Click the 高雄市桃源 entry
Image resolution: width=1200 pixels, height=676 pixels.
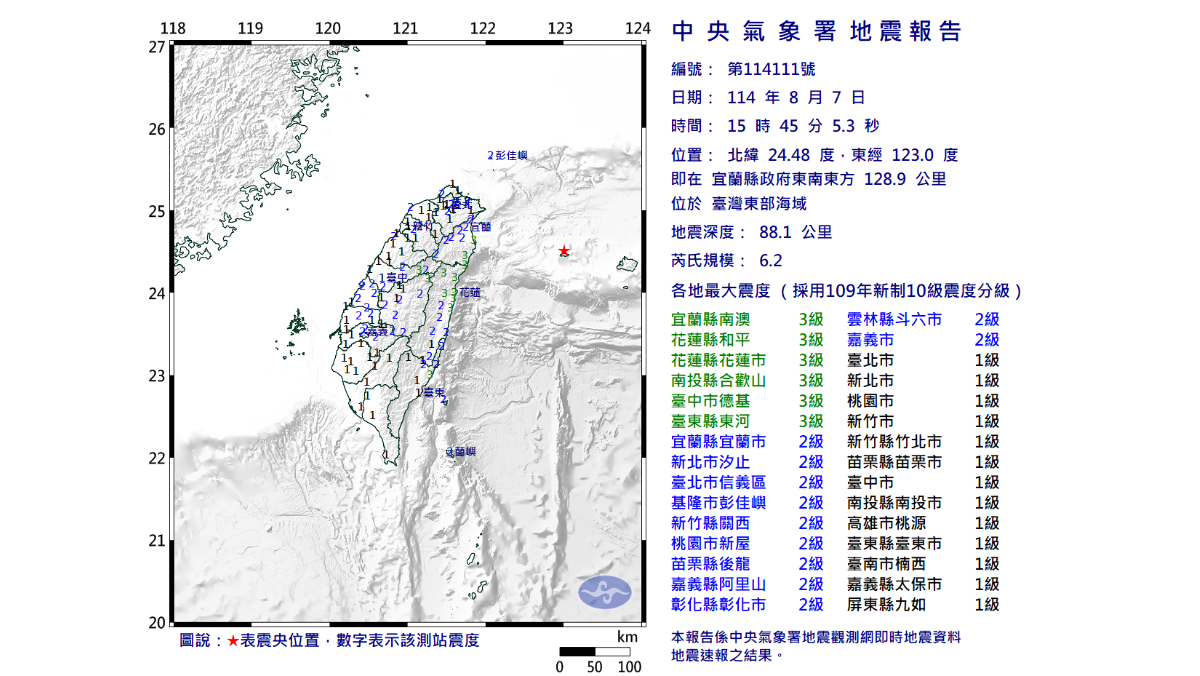point(885,523)
